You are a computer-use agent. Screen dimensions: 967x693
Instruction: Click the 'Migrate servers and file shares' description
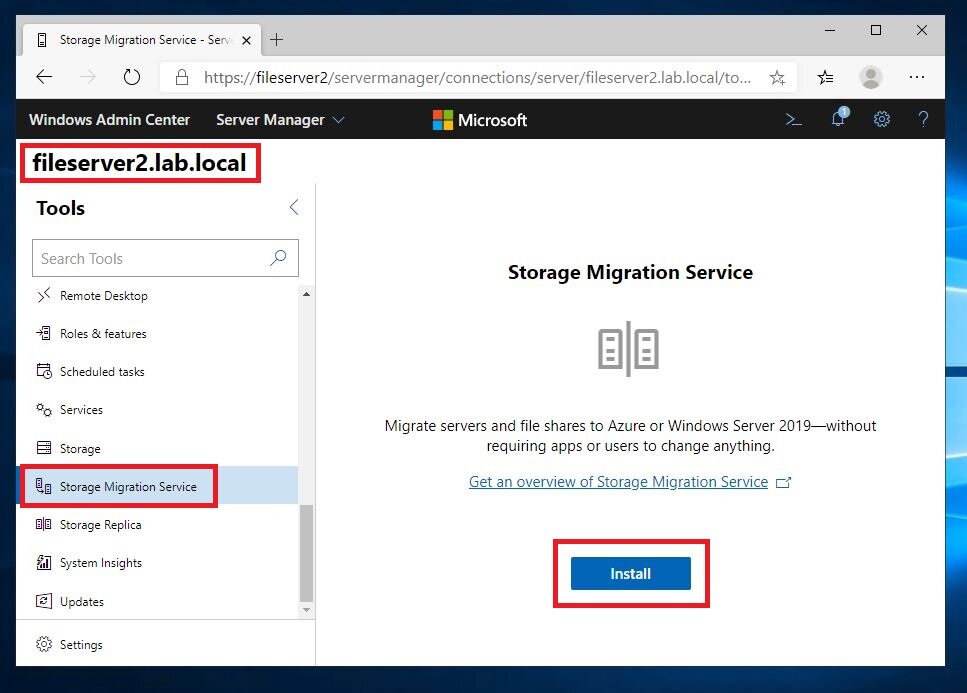pos(630,435)
